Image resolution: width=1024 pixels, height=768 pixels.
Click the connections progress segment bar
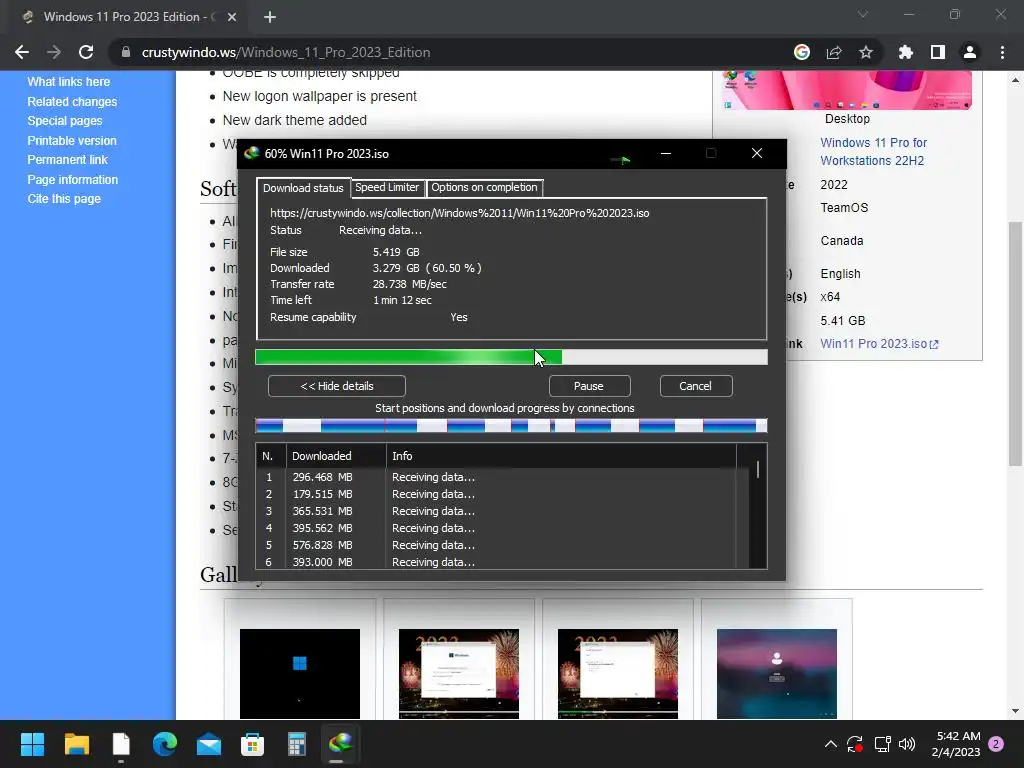(511, 426)
